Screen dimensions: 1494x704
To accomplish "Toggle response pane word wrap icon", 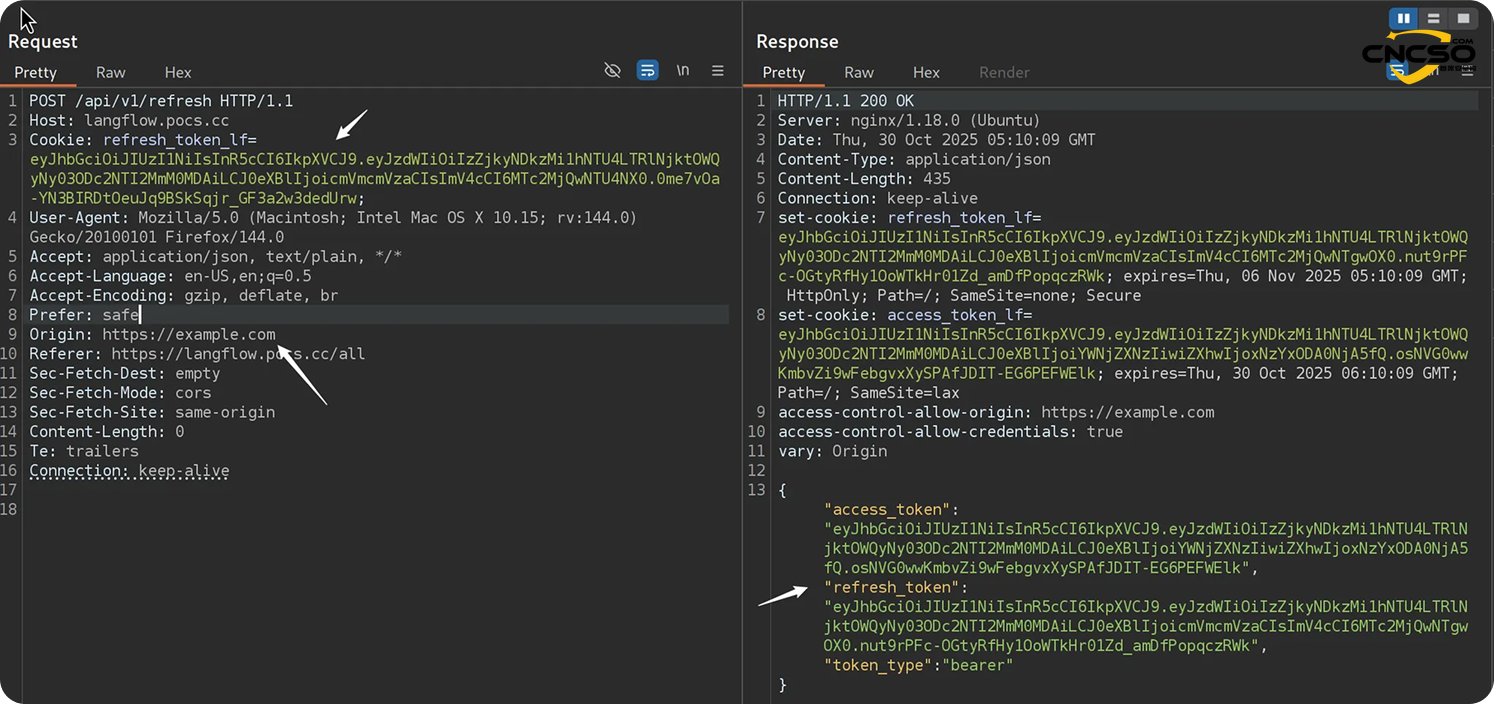I will [x=1398, y=71].
